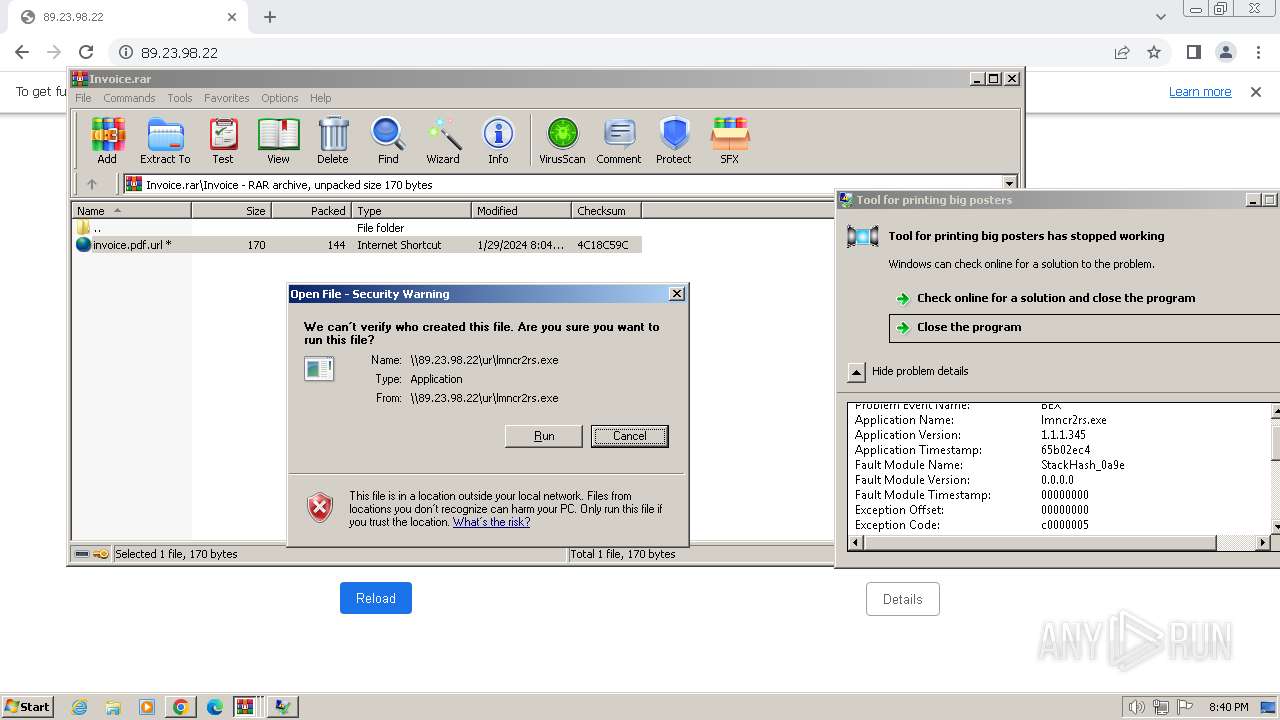The height and width of the screenshot is (720, 1280).
Task: Open a new Chrome tab
Action: click(270, 17)
